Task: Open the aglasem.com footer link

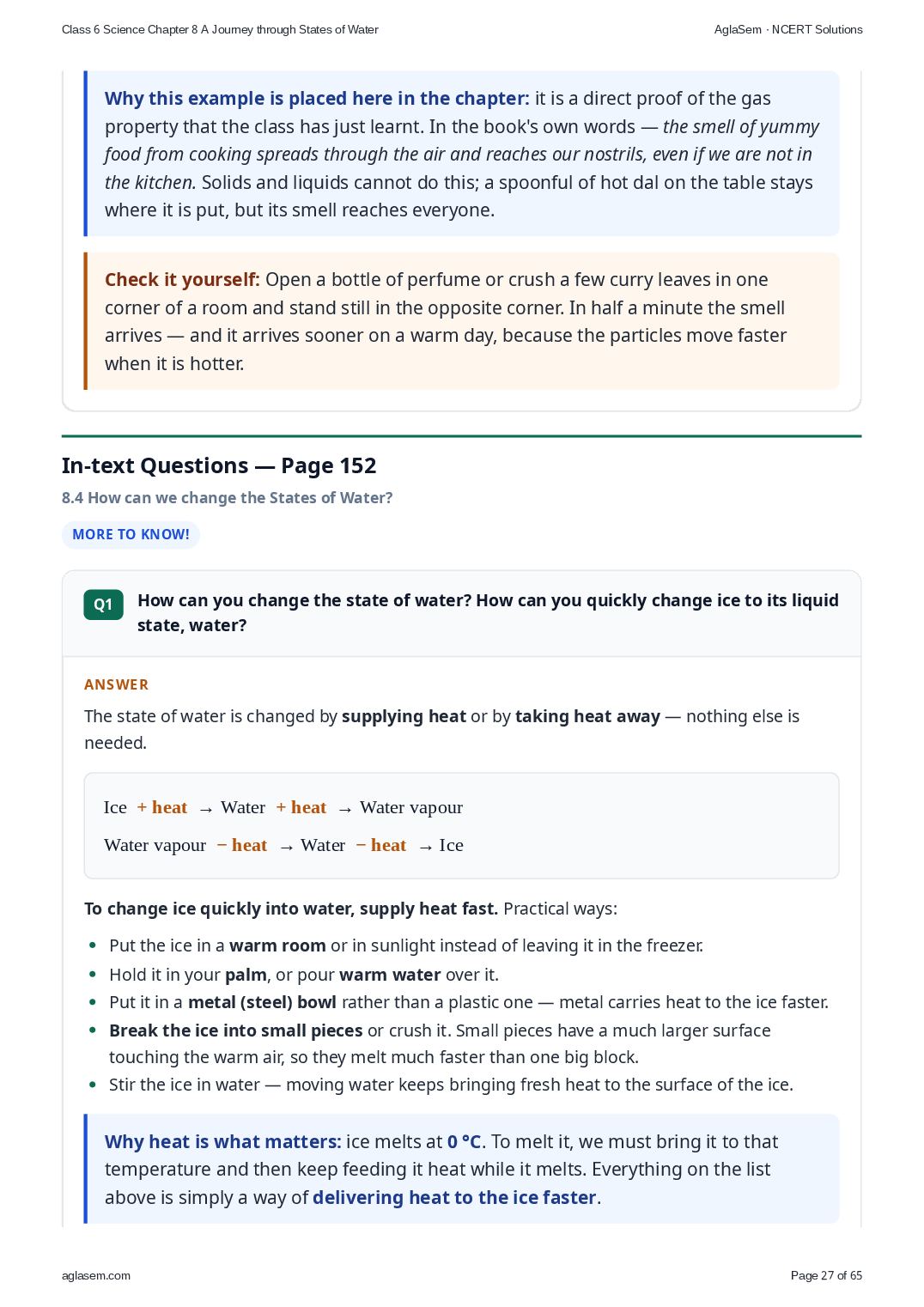Action: point(96,1275)
